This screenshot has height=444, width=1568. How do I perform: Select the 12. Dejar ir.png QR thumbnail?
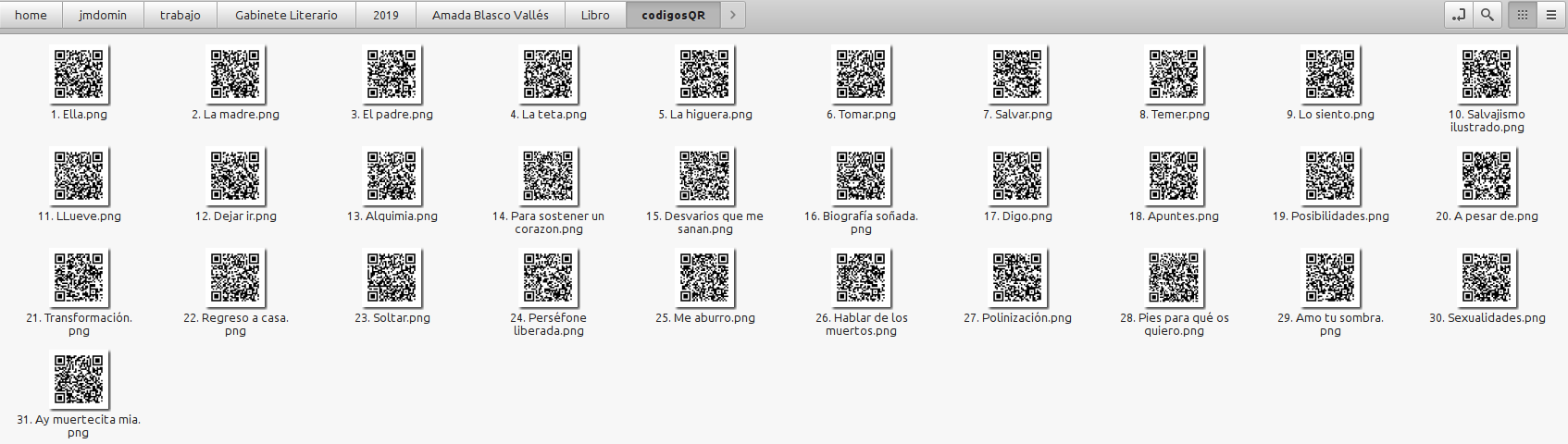235,176
